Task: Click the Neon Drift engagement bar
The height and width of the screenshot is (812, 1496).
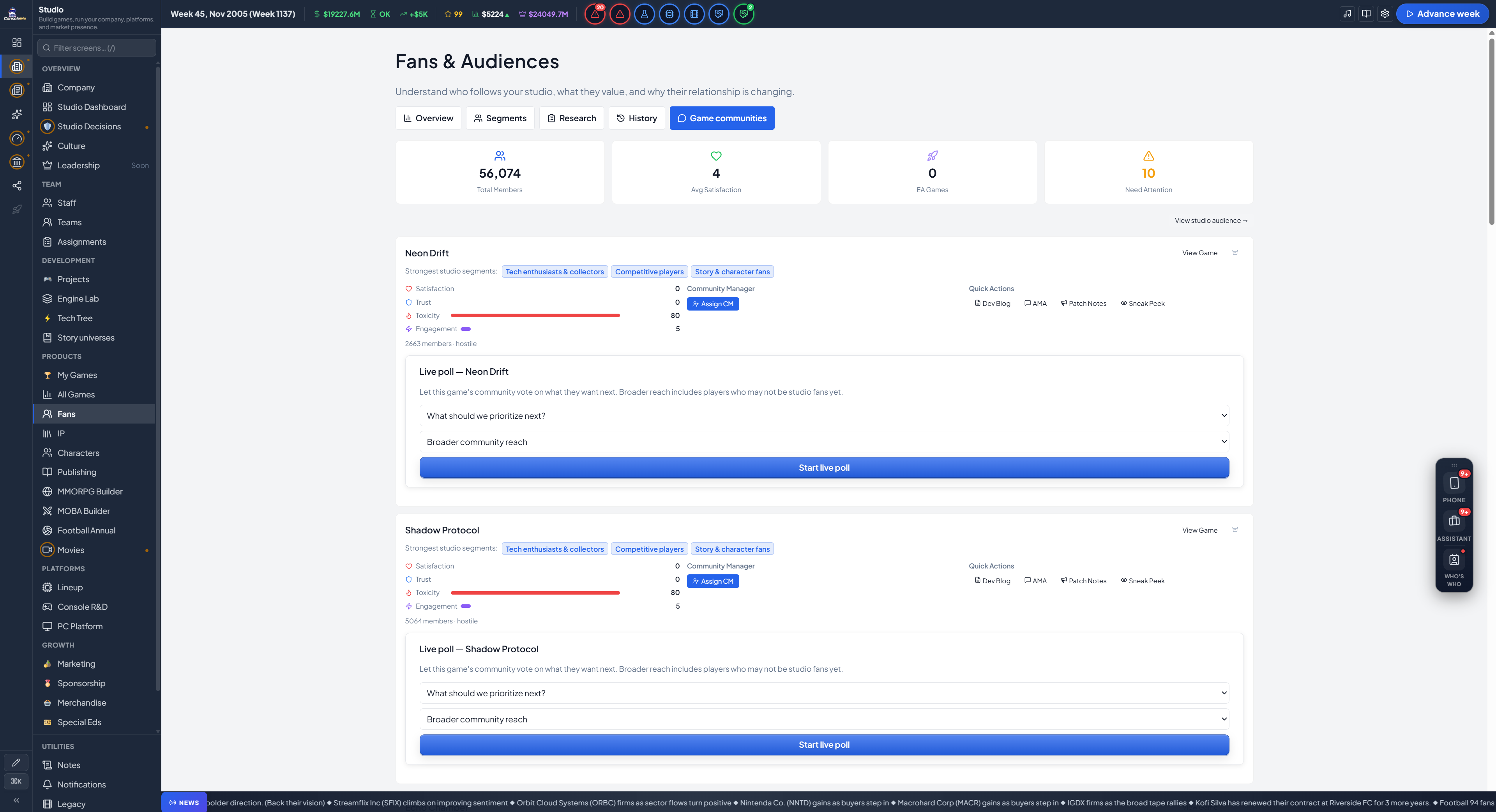Action: tap(466, 329)
